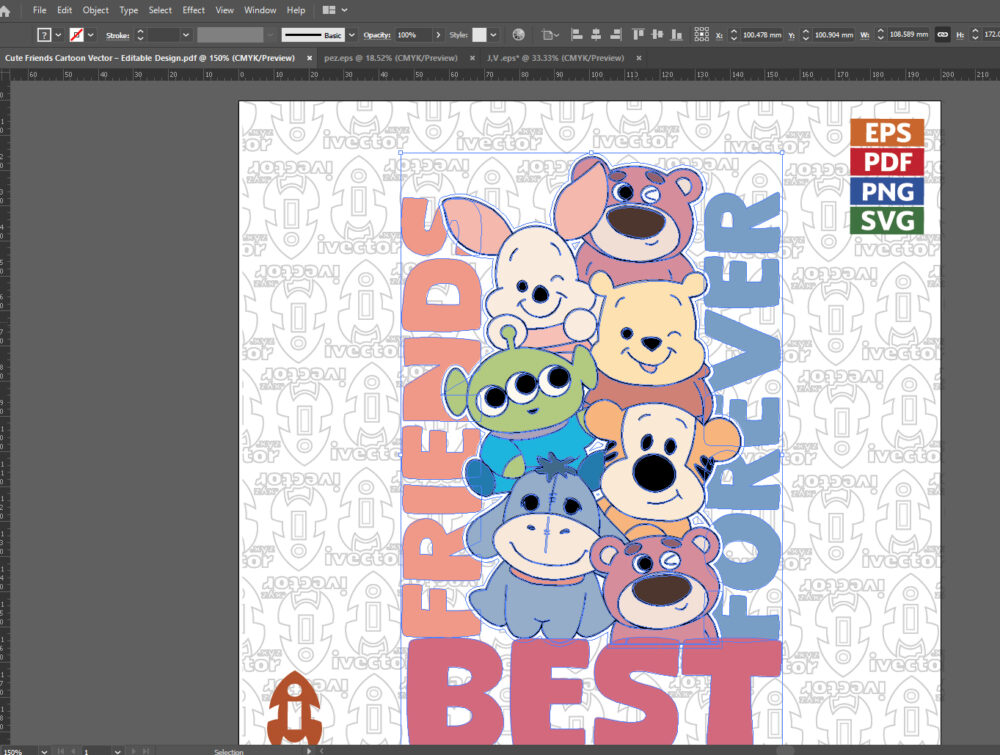The image size is (1000, 755).
Task: Click the X position stepper arrows
Action: [x=733, y=35]
